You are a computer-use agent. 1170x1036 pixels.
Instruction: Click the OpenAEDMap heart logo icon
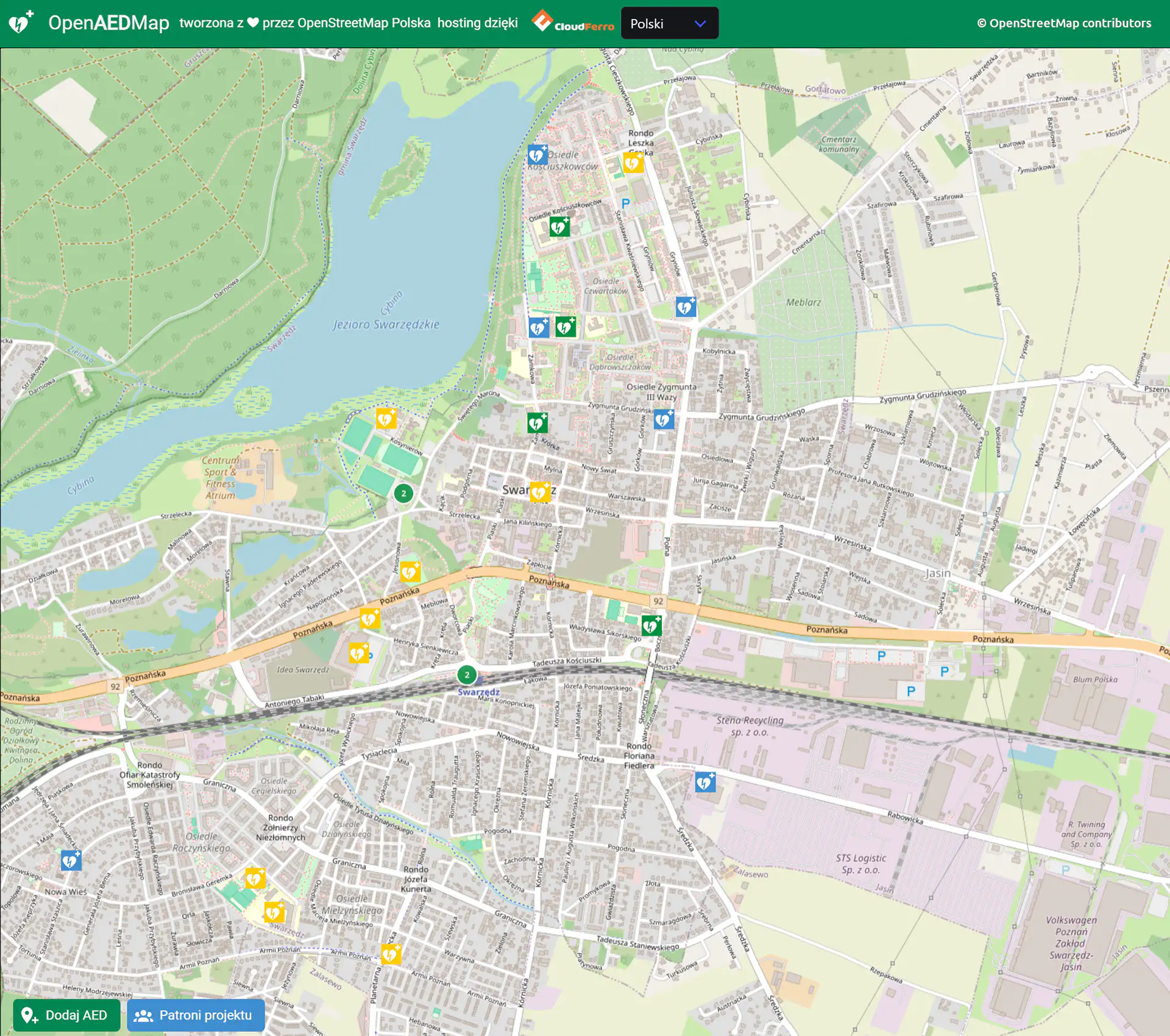21,23
